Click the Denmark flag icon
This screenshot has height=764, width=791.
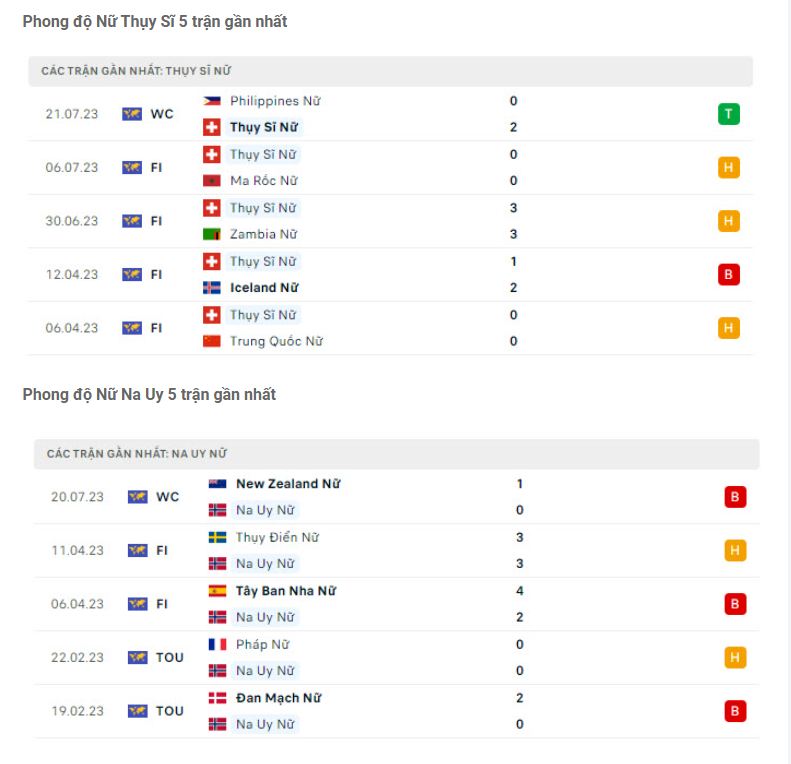217,698
